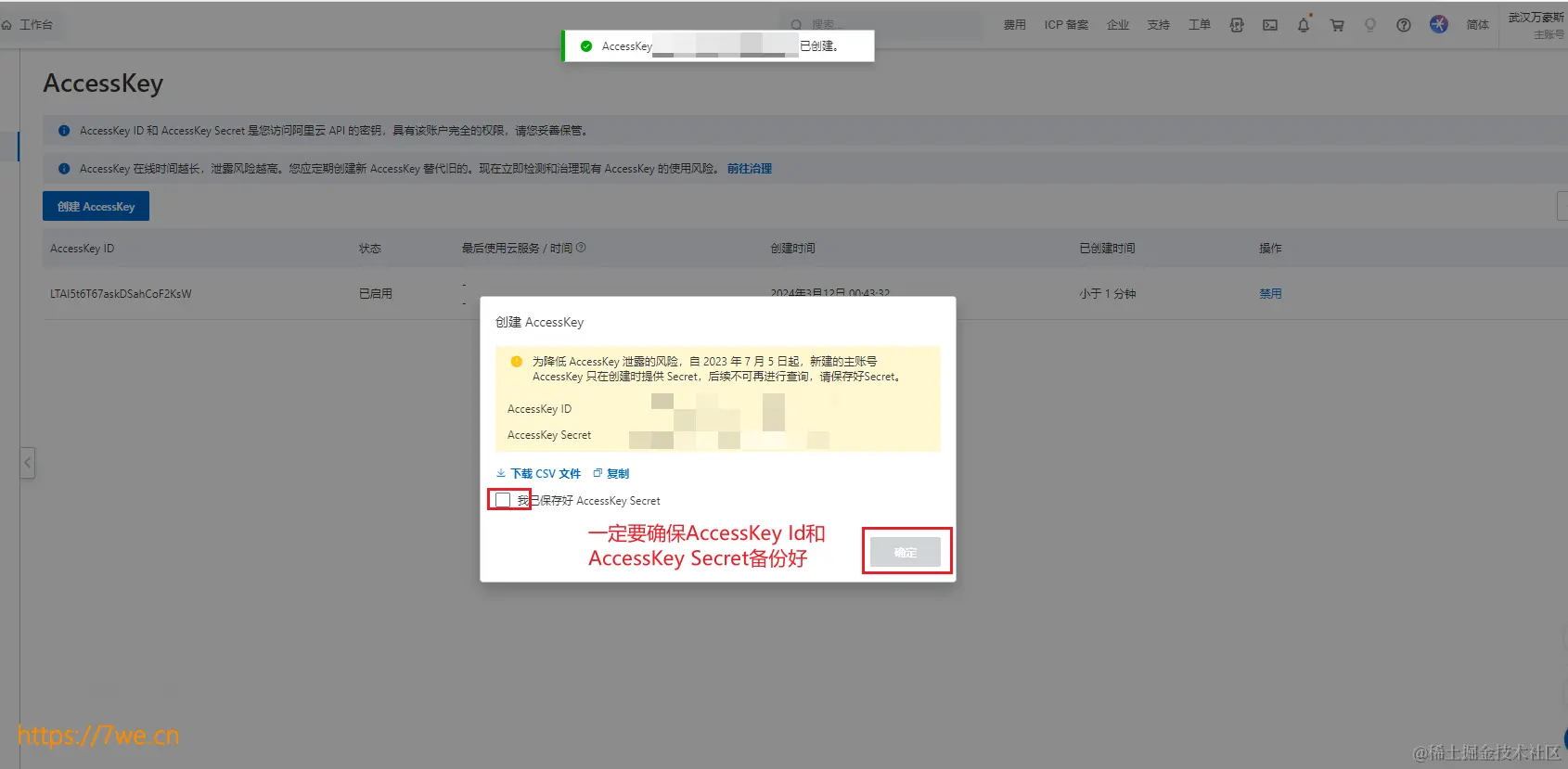Click the 小于 1 分钟 cell
Viewport: 1568px width, 769px height.
tap(1108, 293)
